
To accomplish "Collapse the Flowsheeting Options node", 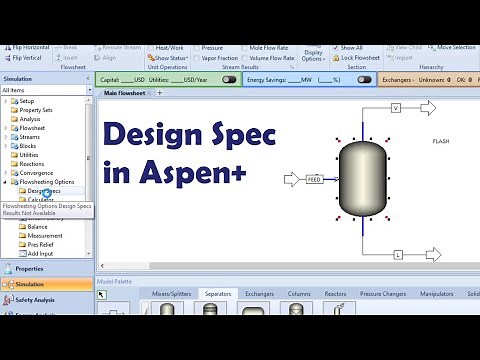I will point(5,182).
